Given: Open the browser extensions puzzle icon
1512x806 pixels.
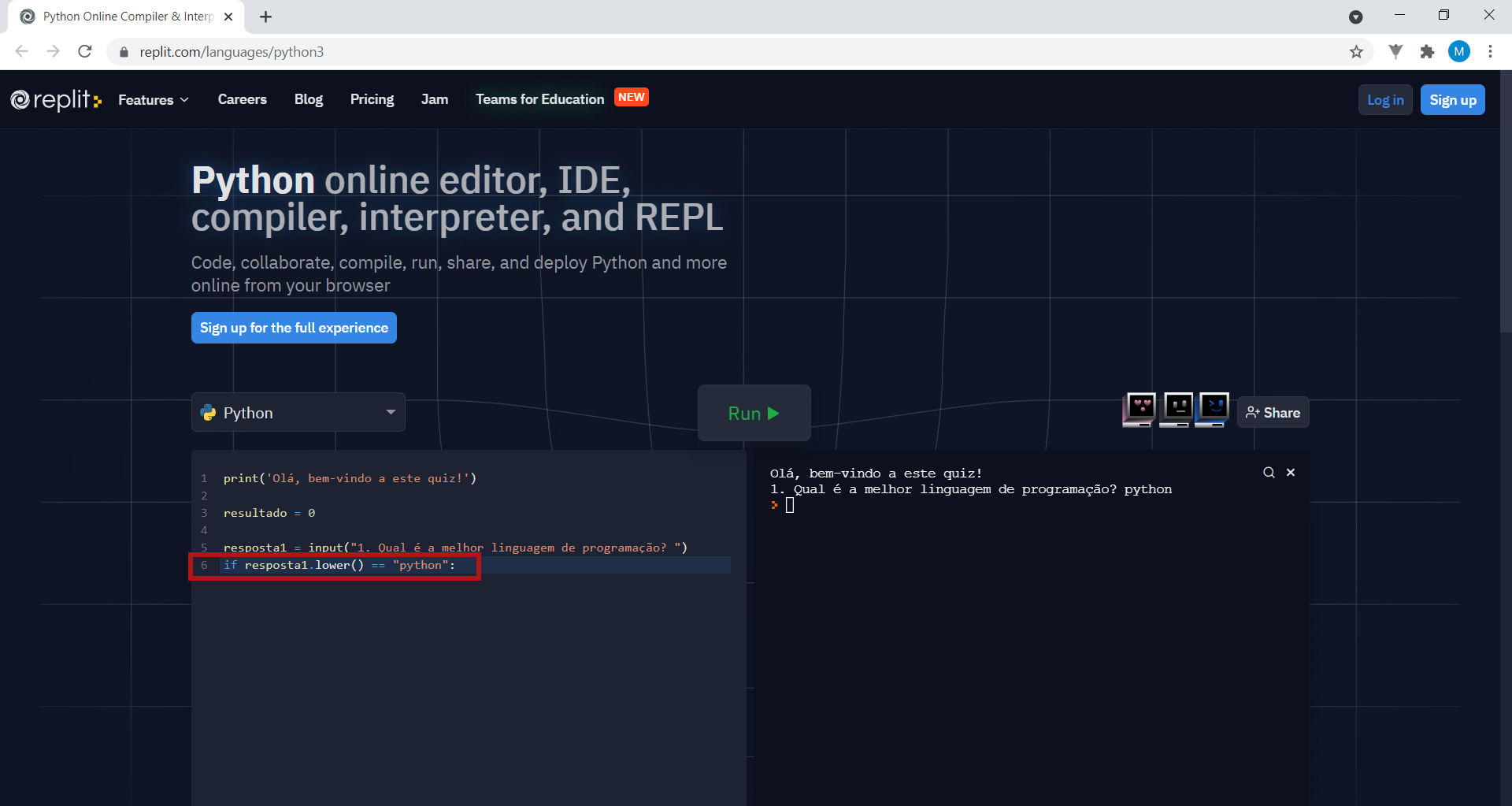Looking at the screenshot, I should tap(1427, 52).
